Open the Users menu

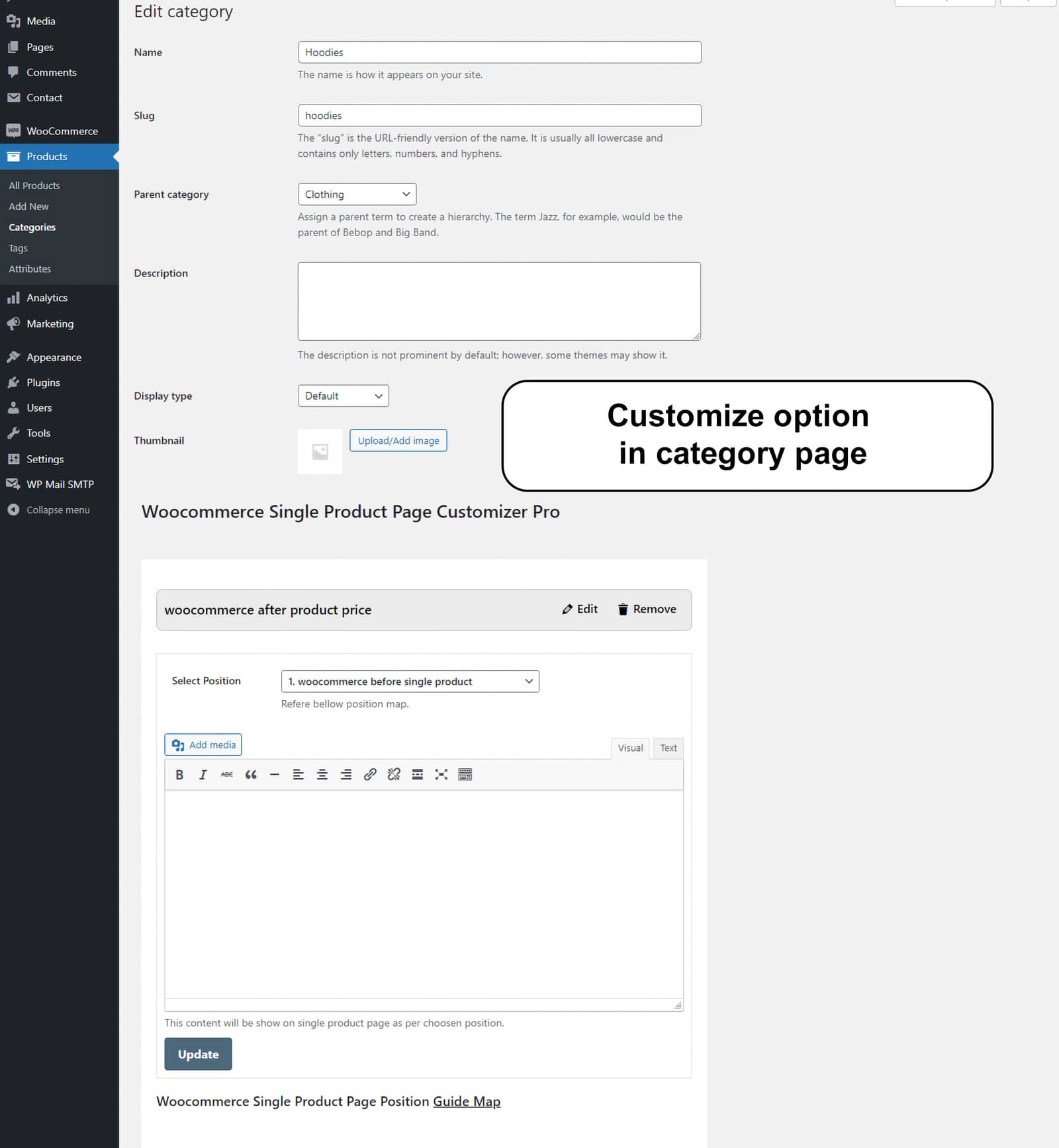[60, 408]
